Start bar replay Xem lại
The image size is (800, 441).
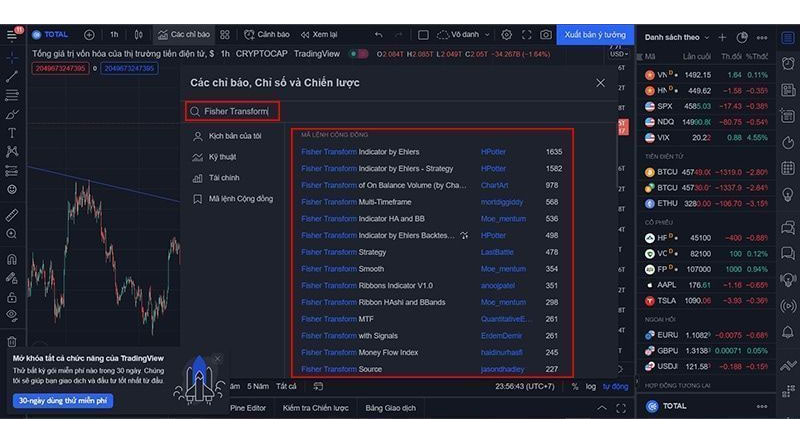click(319, 35)
